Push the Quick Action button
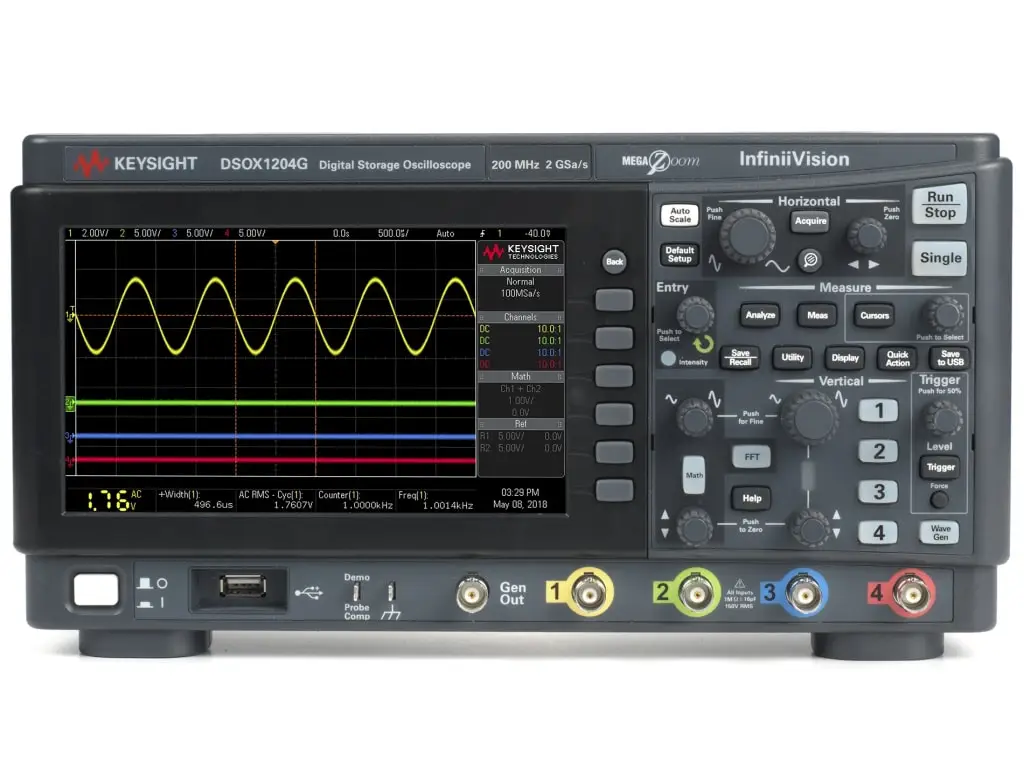1024x768 pixels. click(x=897, y=358)
